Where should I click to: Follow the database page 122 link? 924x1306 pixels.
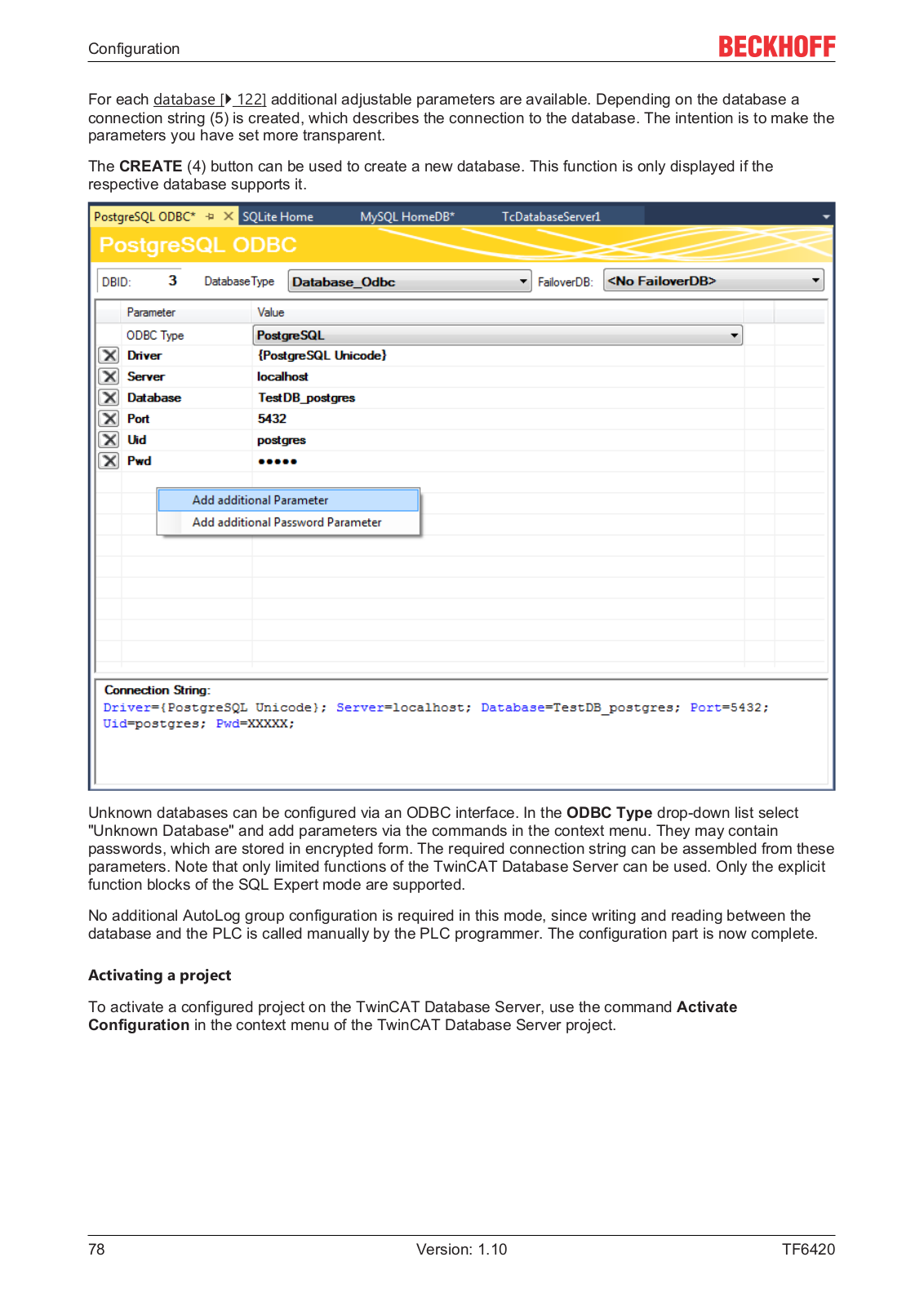(x=210, y=100)
